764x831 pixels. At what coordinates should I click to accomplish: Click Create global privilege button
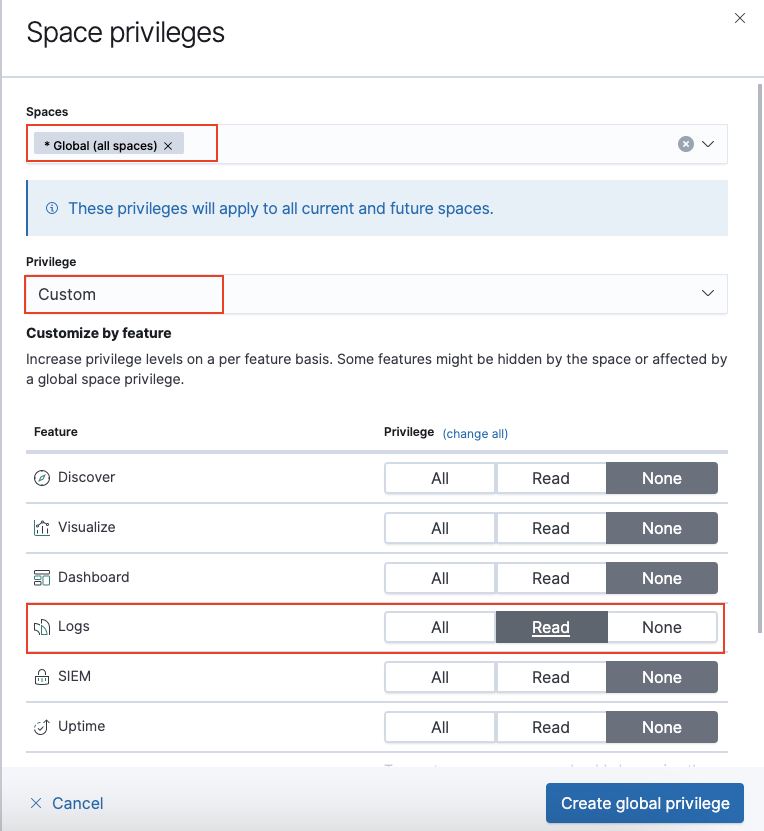pyautogui.click(x=645, y=803)
